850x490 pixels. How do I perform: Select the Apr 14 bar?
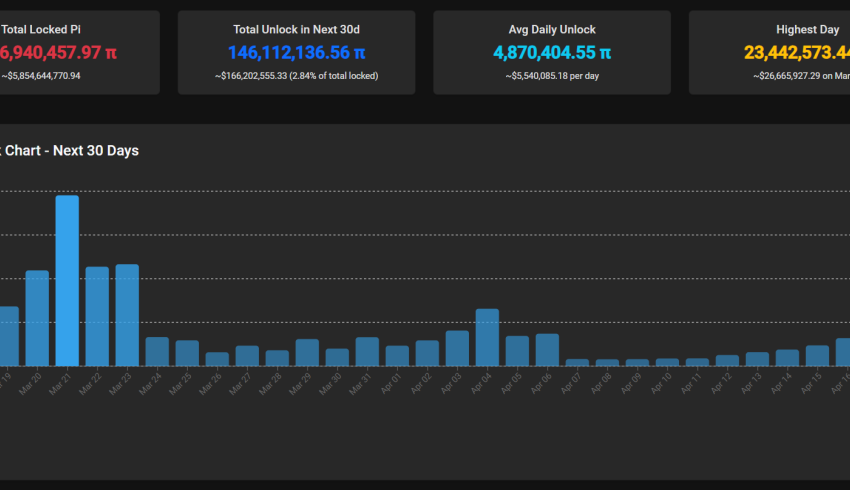click(x=787, y=358)
